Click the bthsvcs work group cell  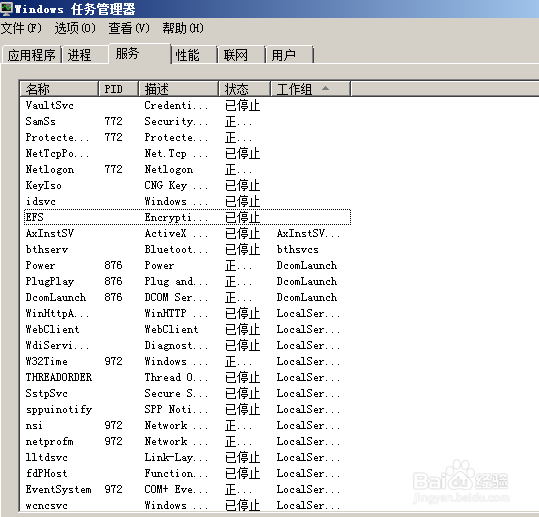click(x=298, y=249)
